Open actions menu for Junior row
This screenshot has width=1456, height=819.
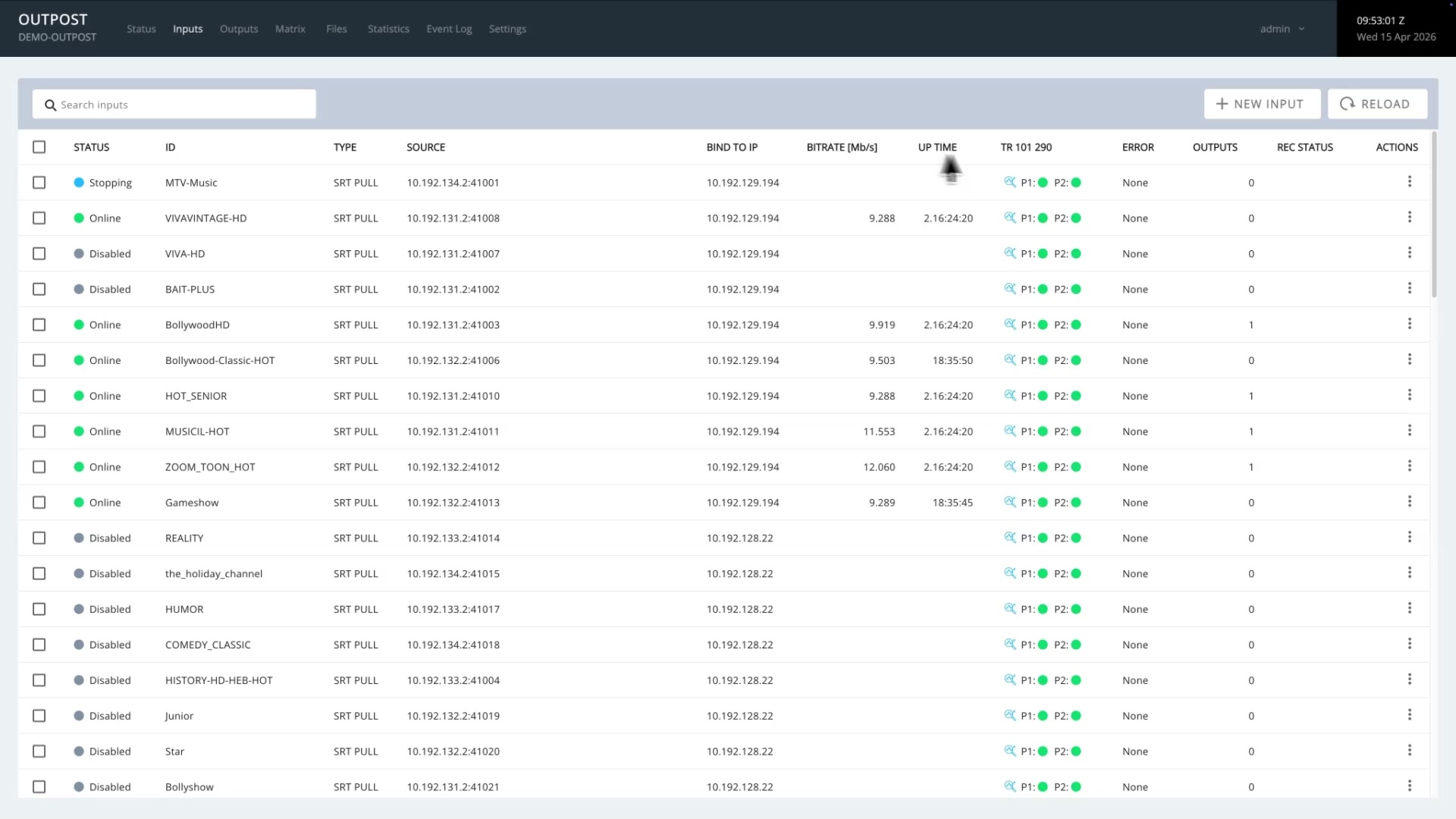1410,715
